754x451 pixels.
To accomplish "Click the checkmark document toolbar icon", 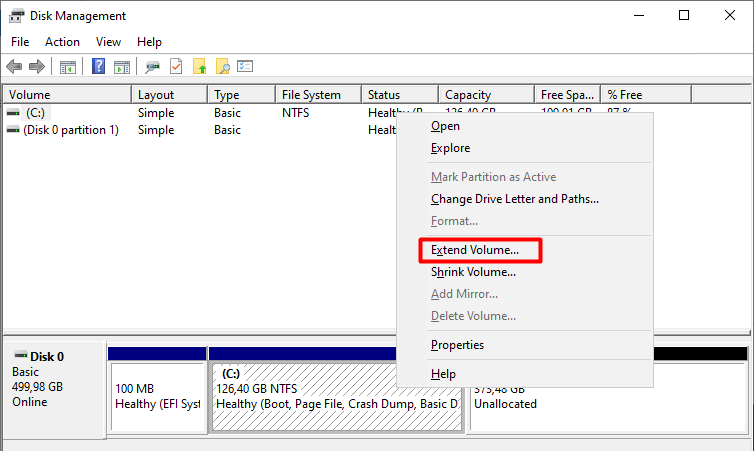I will coord(176,67).
